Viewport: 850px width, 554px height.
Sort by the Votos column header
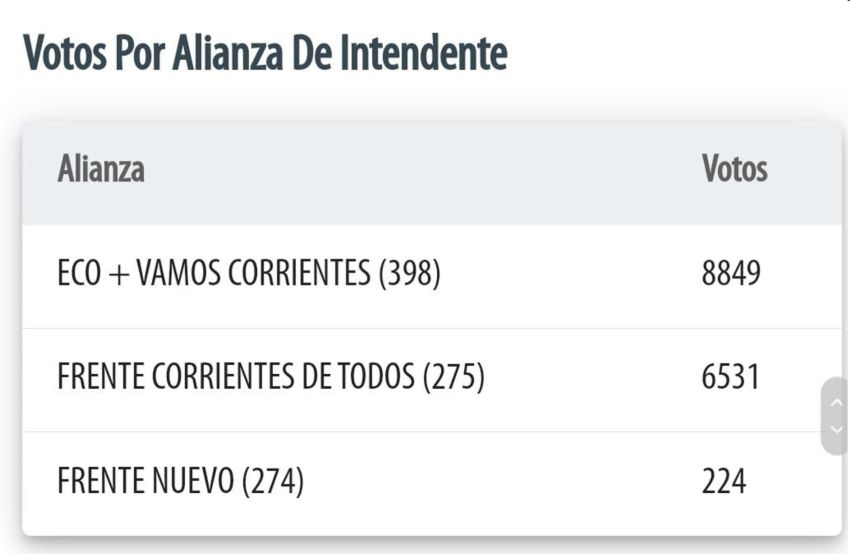point(735,169)
